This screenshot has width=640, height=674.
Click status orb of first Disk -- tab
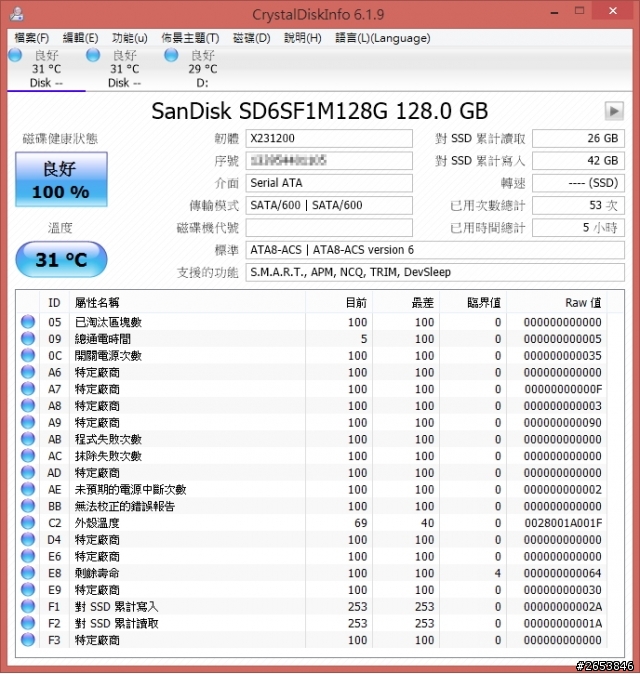click(15, 55)
